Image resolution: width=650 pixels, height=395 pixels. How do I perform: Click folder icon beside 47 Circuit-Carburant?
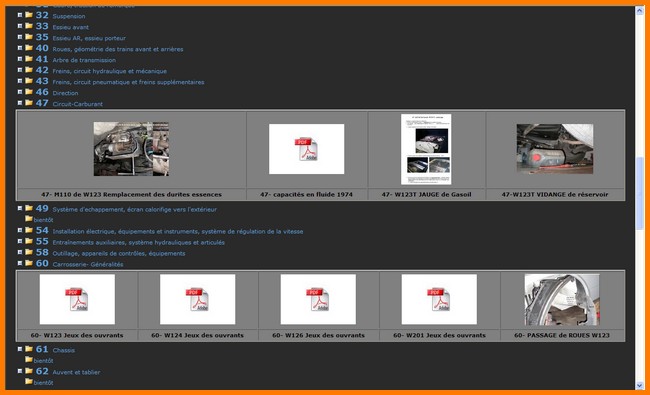click(29, 103)
